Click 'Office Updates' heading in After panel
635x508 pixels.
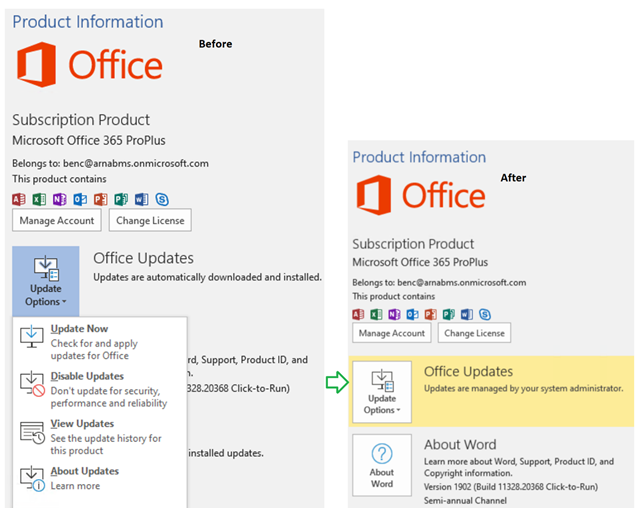[x=469, y=371]
